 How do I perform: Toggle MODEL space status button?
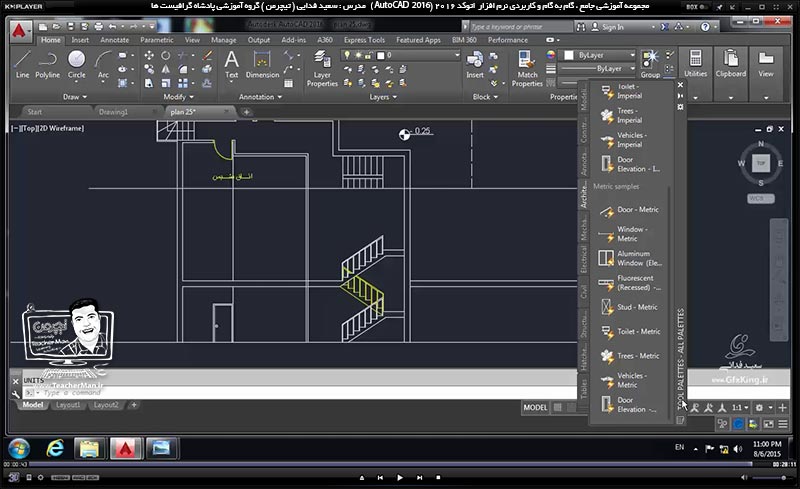535,407
